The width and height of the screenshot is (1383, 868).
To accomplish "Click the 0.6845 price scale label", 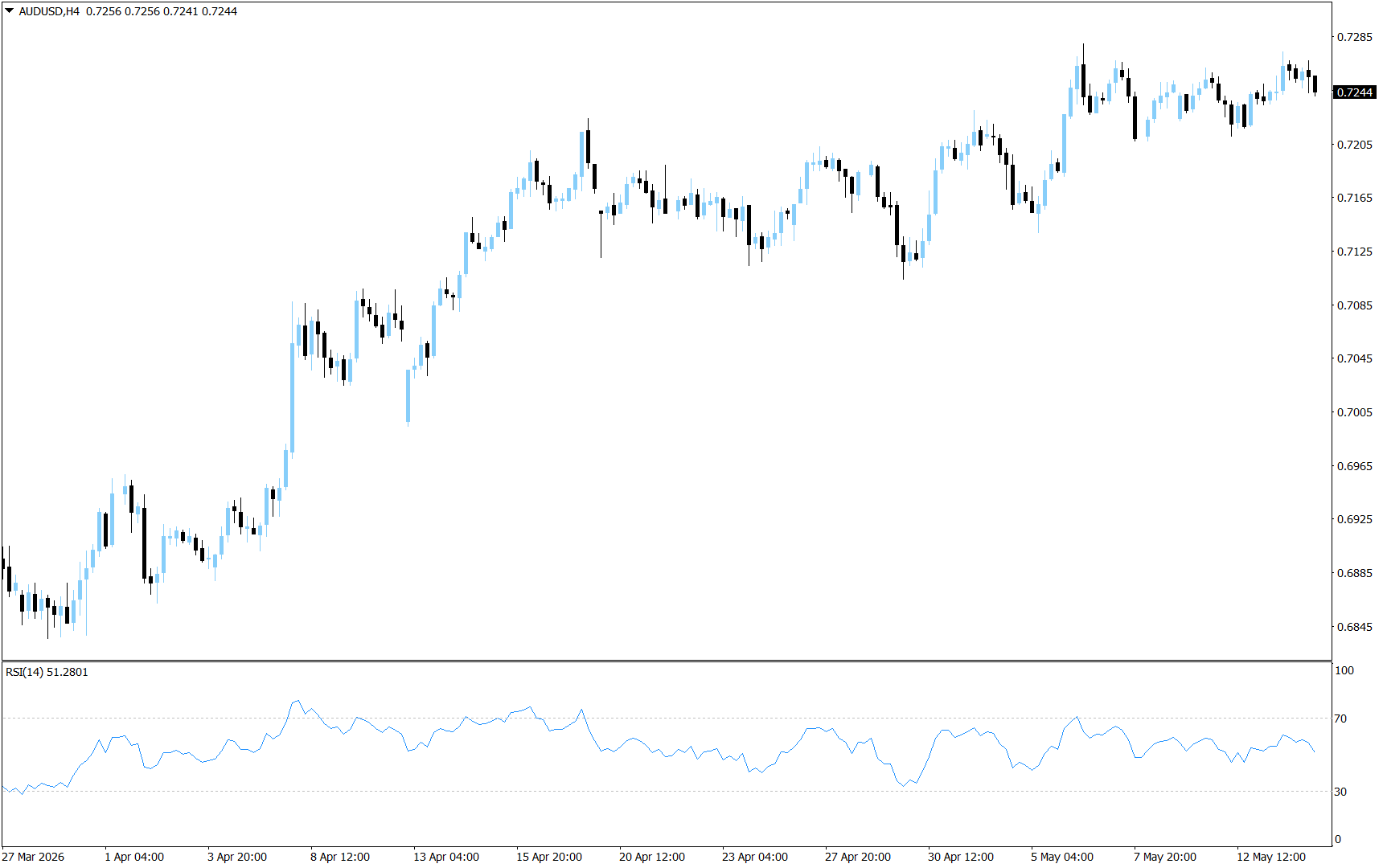I will (1355, 627).
